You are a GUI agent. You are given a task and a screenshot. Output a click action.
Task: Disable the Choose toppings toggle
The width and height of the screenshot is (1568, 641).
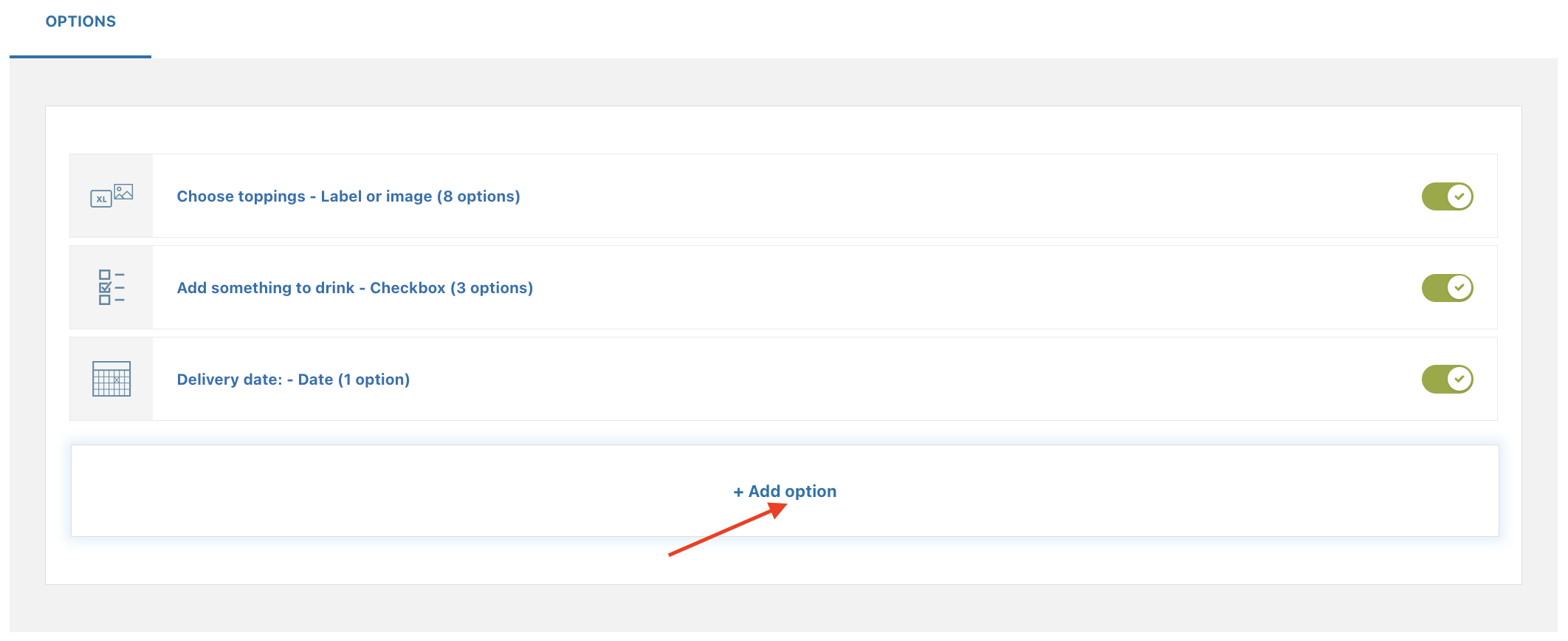point(1447,196)
